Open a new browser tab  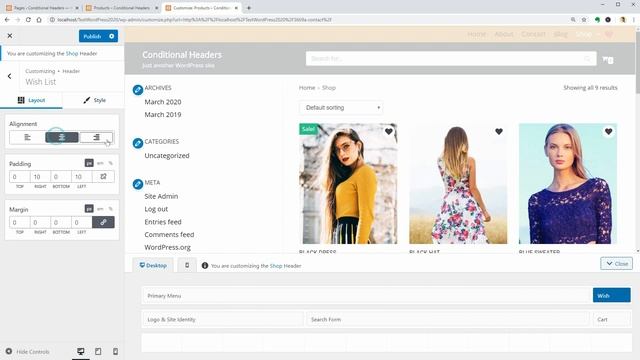pos(249,8)
